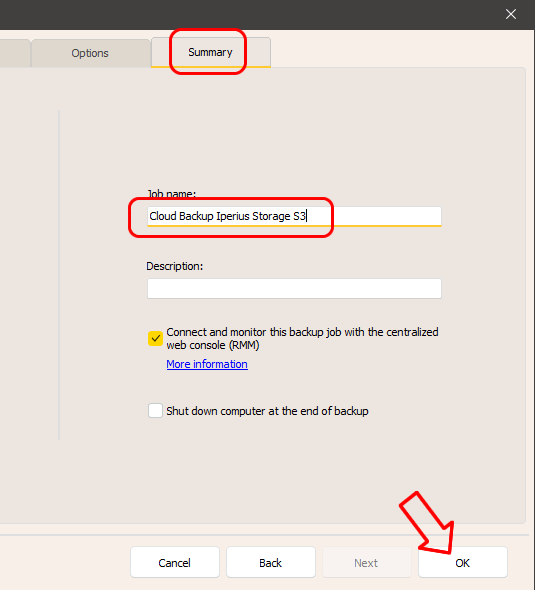
Task: Close the backup job dialog window
Action: (511, 14)
